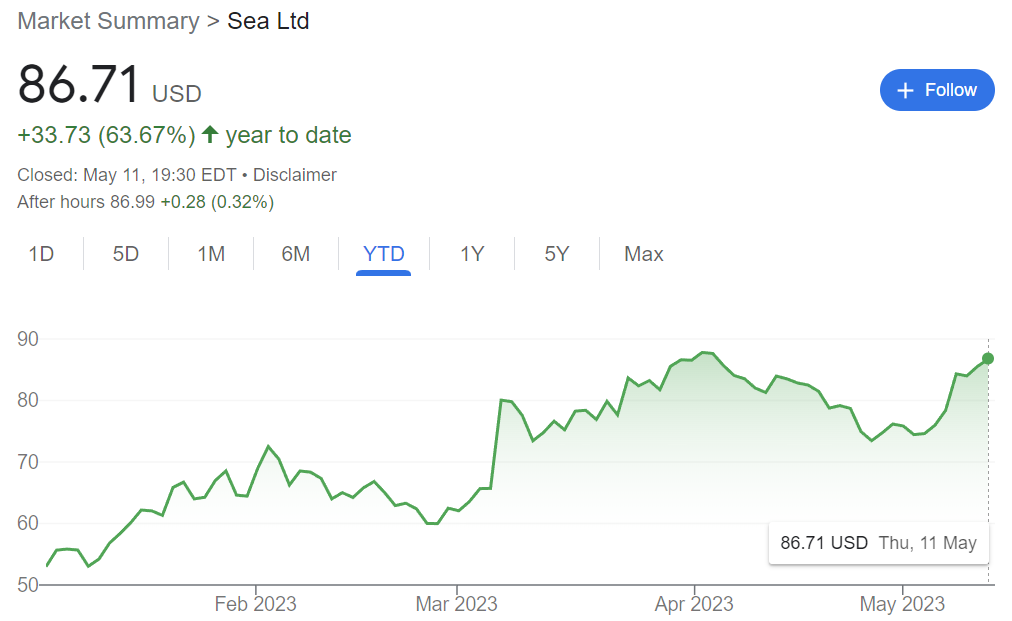Open the Disclaimer link
Screen dimensions: 1012x621
pyautogui.click(x=294, y=175)
